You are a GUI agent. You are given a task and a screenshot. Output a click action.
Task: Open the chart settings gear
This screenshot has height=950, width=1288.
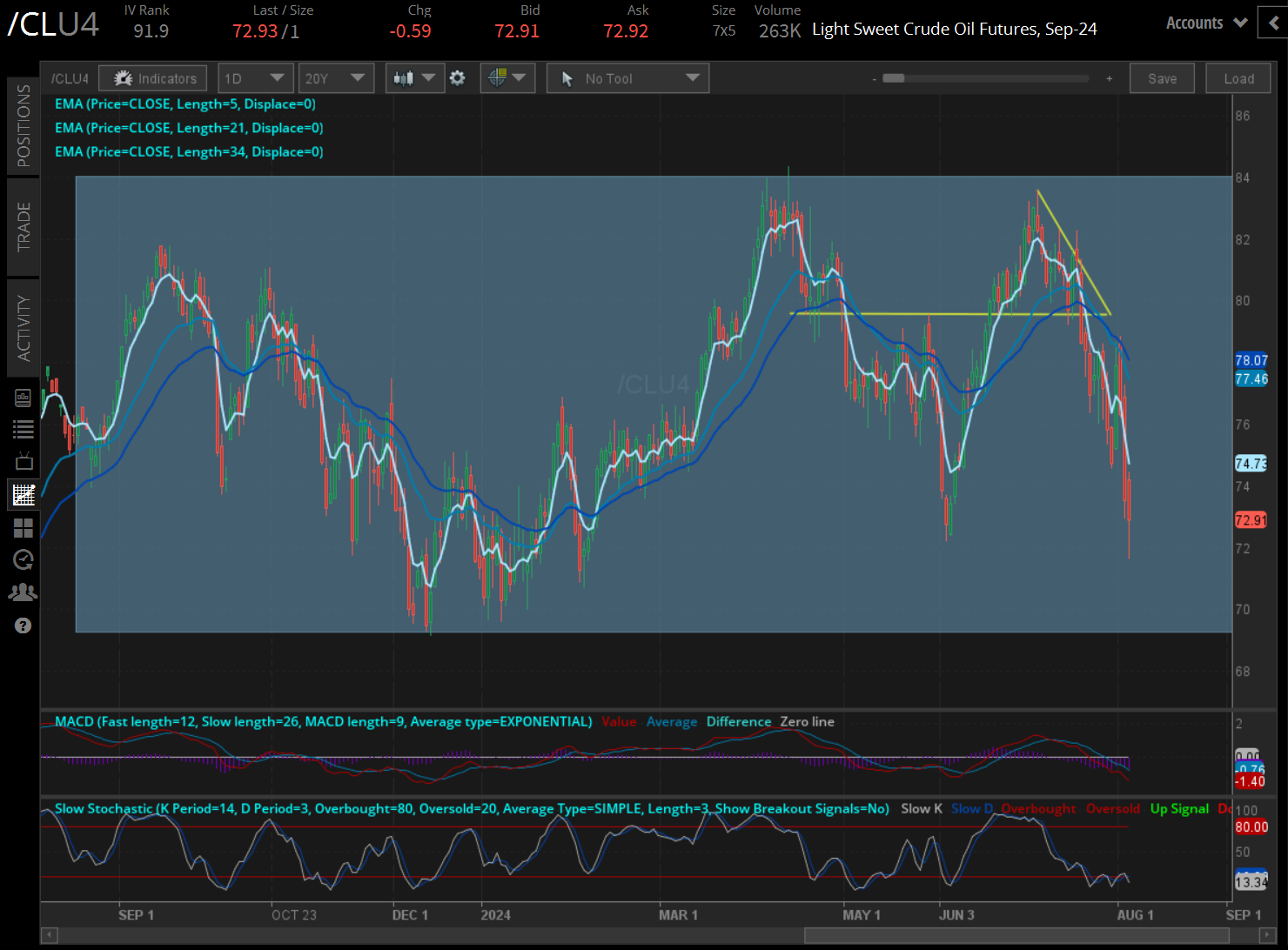(x=457, y=77)
